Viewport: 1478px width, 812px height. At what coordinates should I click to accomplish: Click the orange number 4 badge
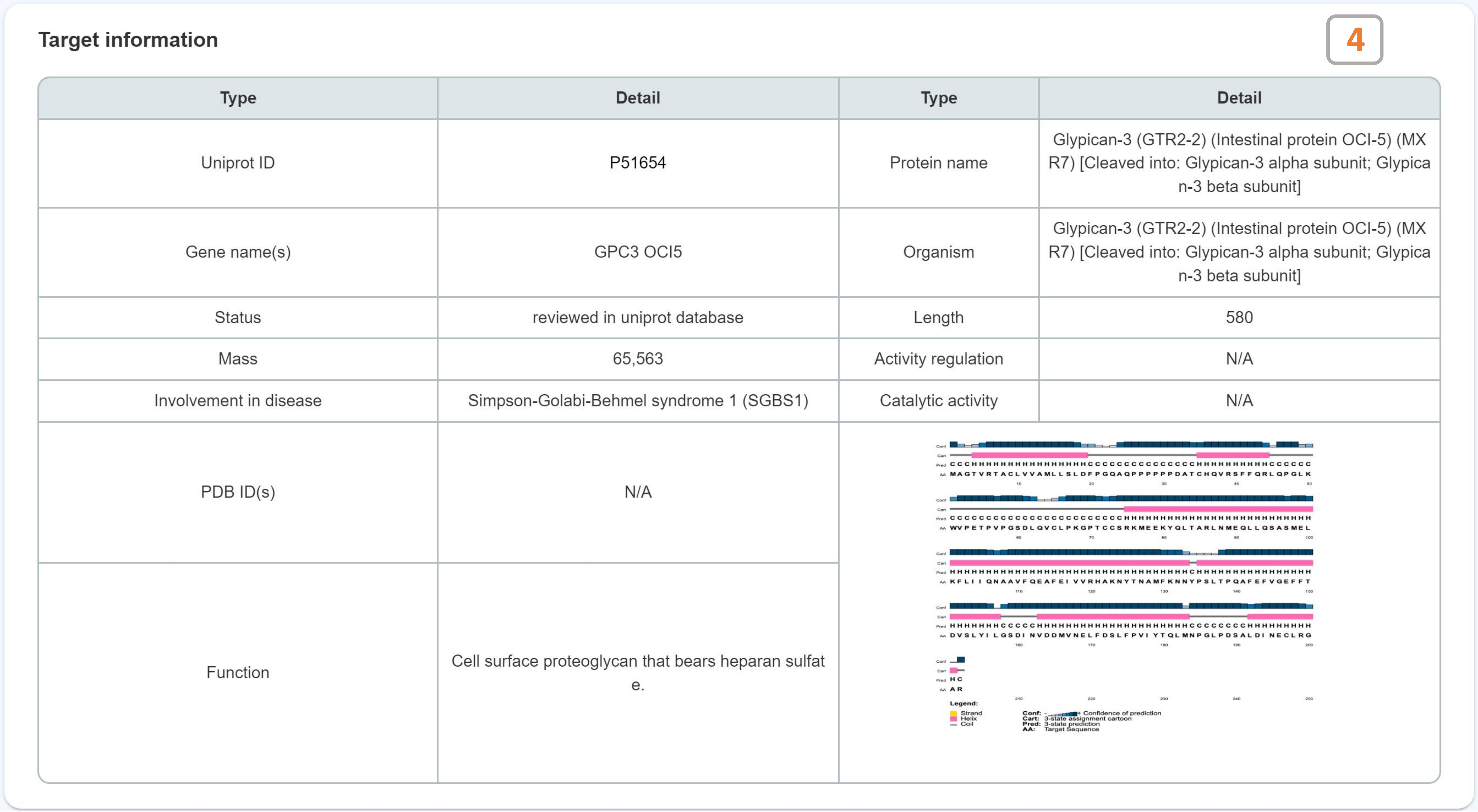(x=1354, y=40)
